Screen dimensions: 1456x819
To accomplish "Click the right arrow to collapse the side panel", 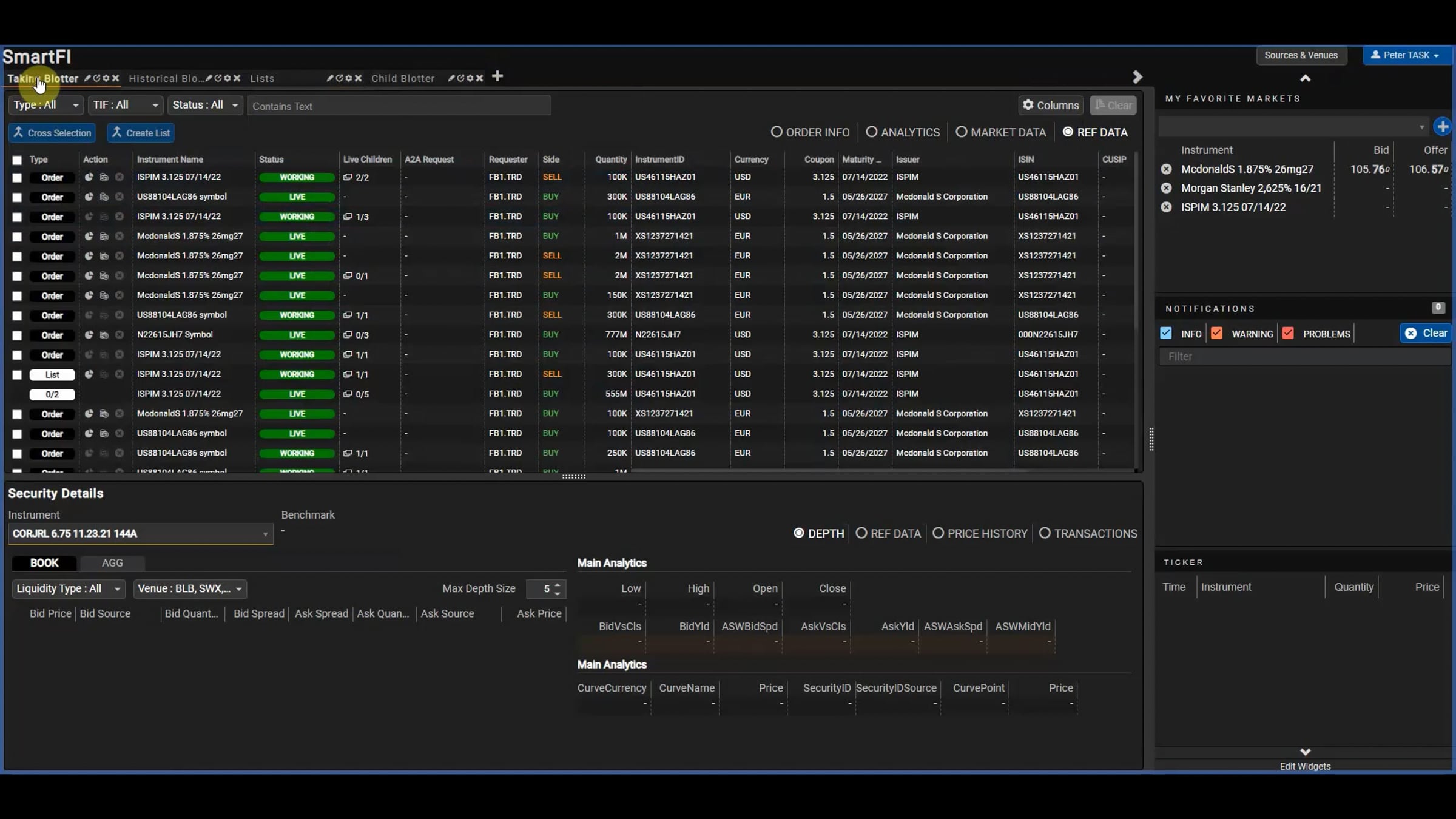I will click(1137, 77).
